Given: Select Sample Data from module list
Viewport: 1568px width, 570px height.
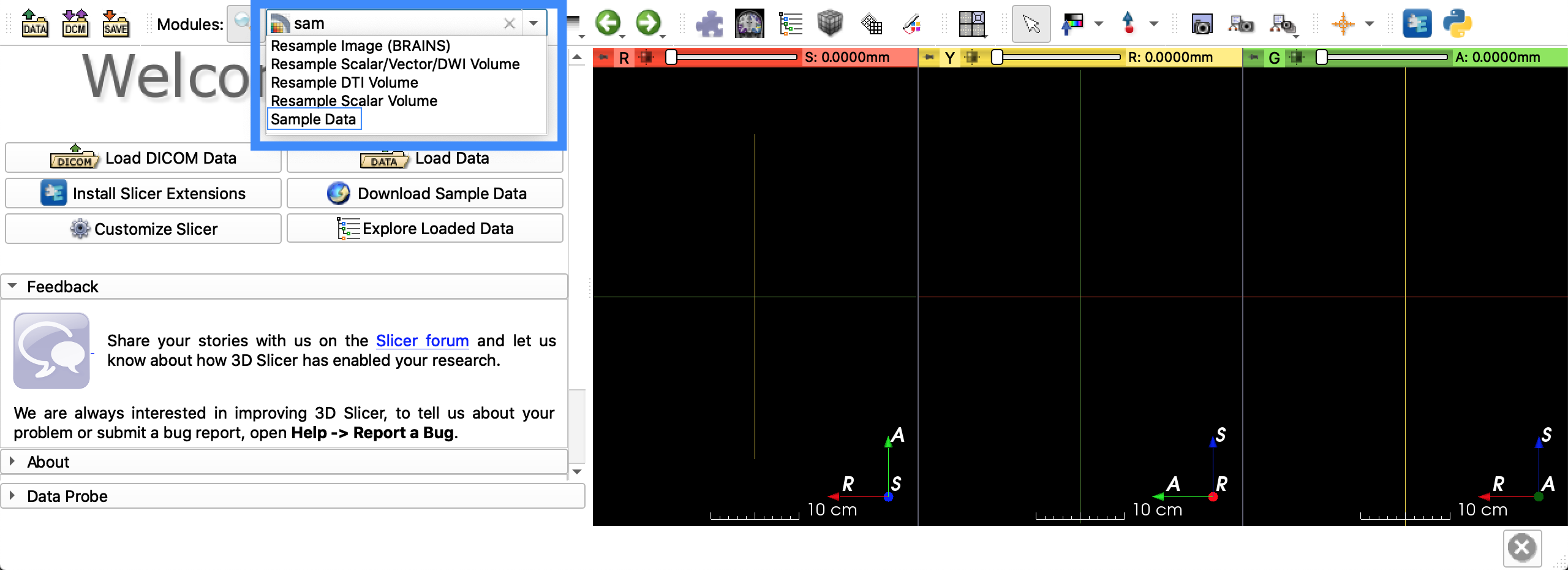Looking at the screenshot, I should pyautogui.click(x=314, y=119).
